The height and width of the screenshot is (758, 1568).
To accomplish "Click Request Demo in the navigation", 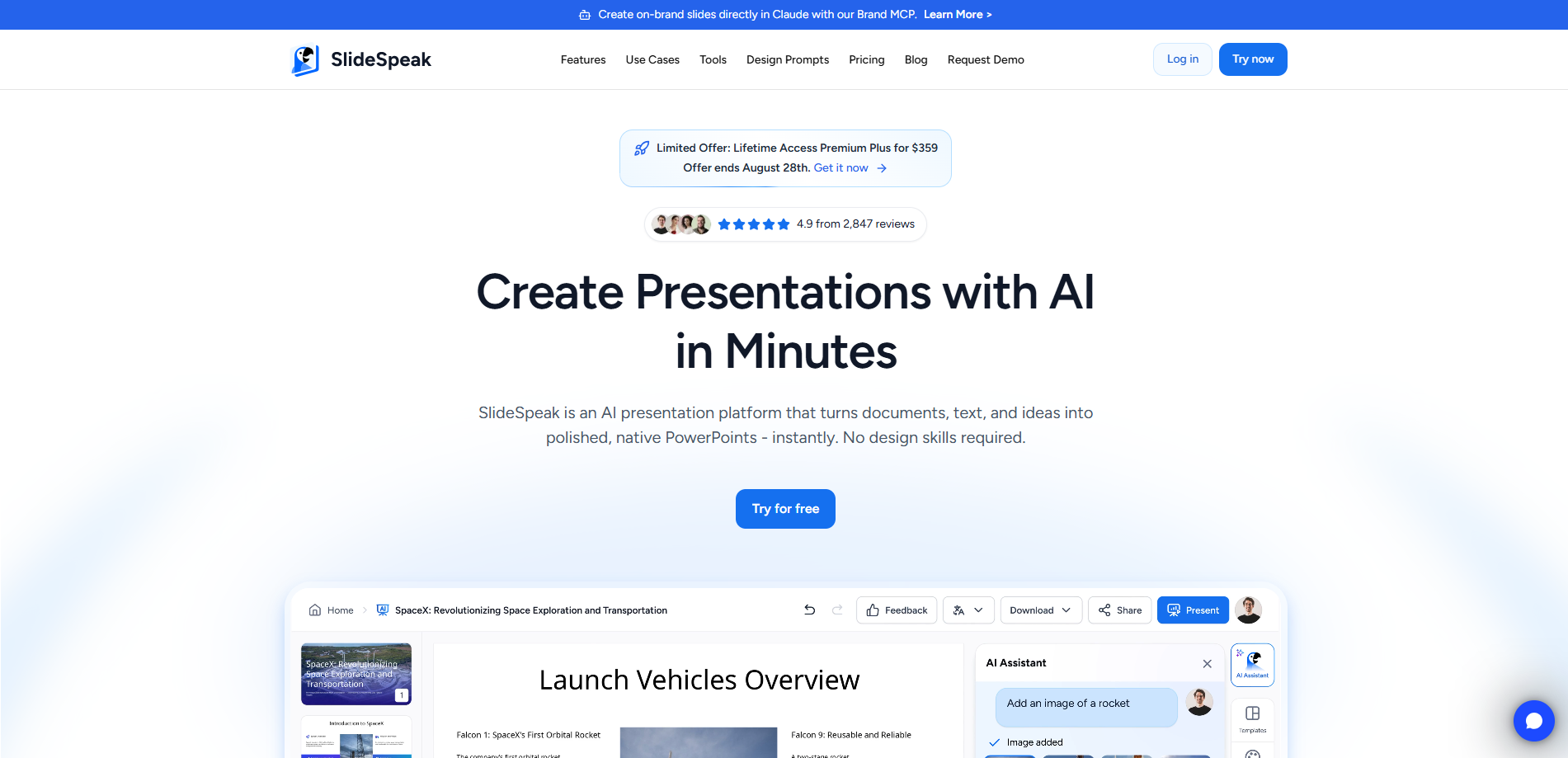I will (x=986, y=60).
